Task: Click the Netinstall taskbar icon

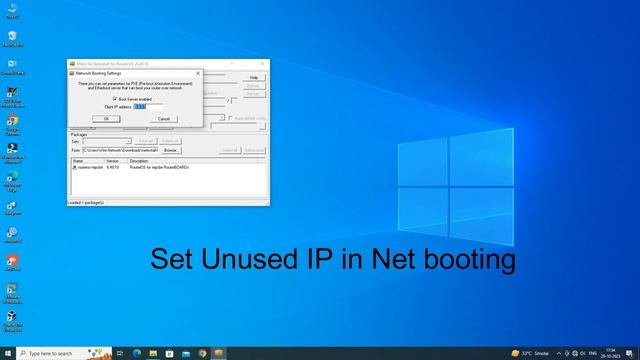Action: pos(219,353)
